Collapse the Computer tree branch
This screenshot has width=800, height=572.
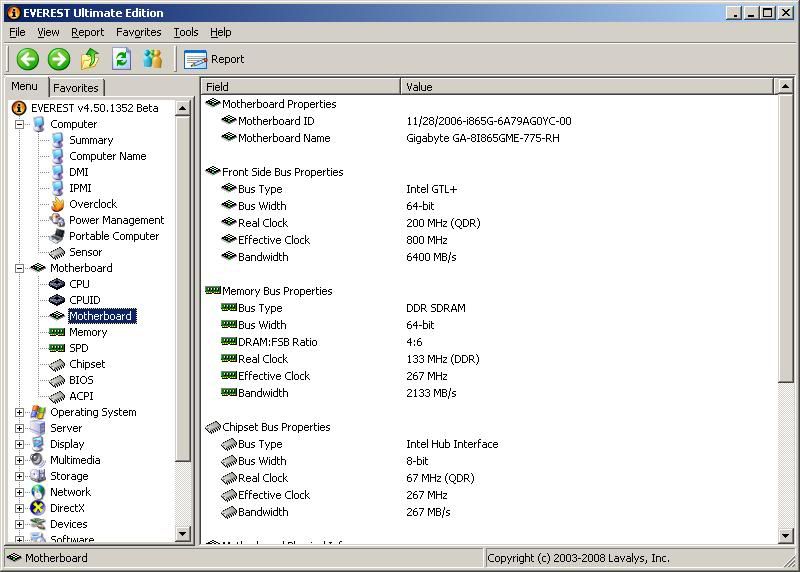point(19,124)
